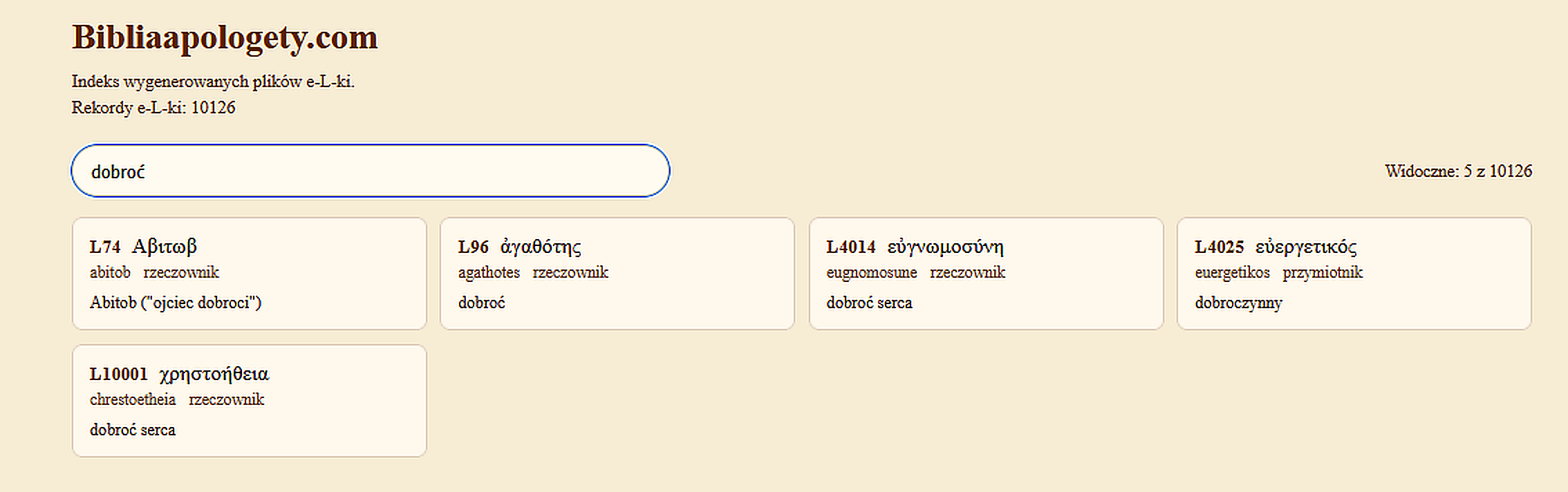1568x492 pixels.
Task: Click the transliteration "abitob"
Action: click(110, 272)
